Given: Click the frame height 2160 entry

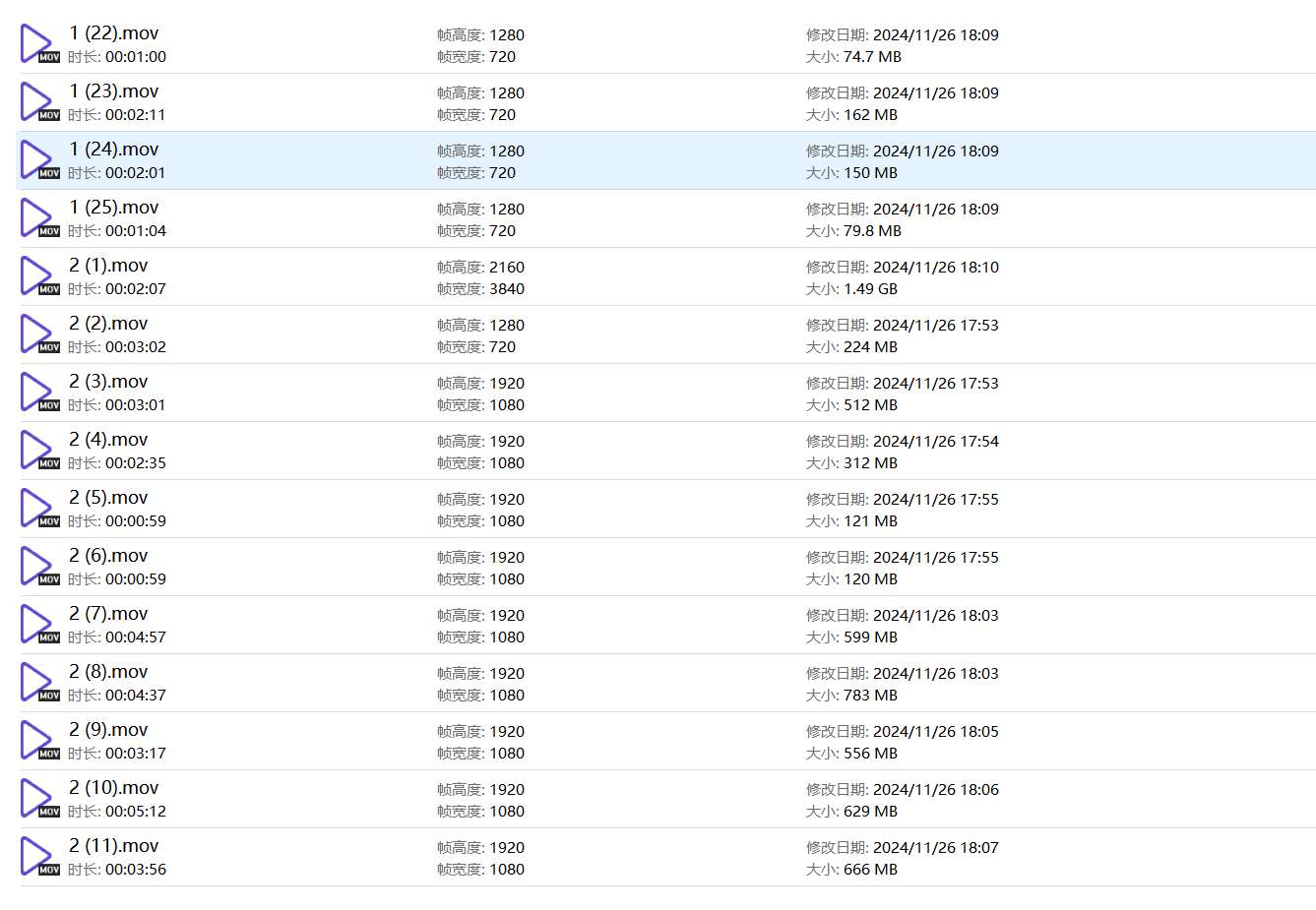Looking at the screenshot, I should click(506, 268).
